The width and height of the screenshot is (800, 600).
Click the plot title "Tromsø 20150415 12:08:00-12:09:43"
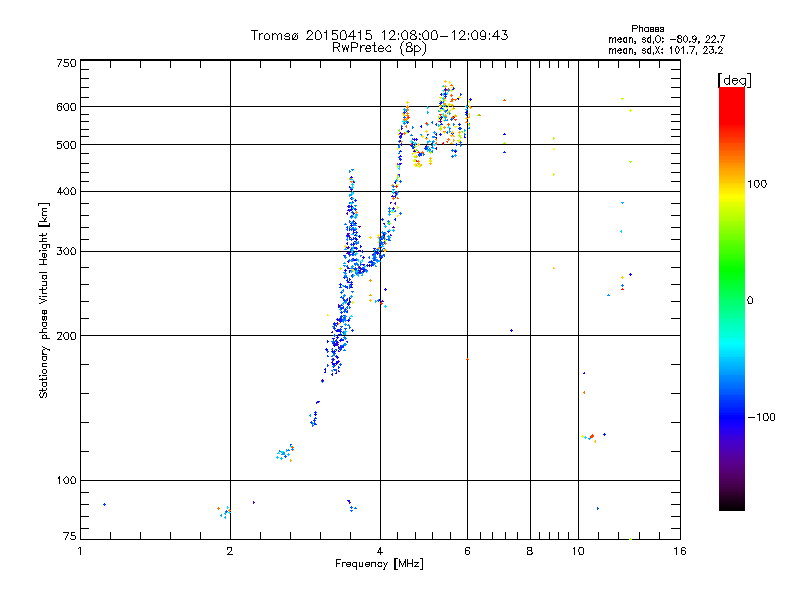[379, 35]
